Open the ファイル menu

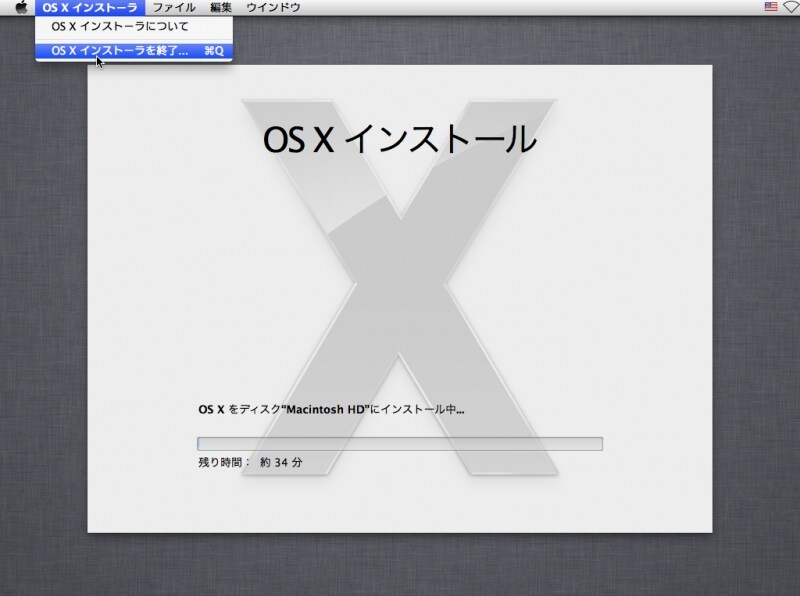[x=173, y=7]
